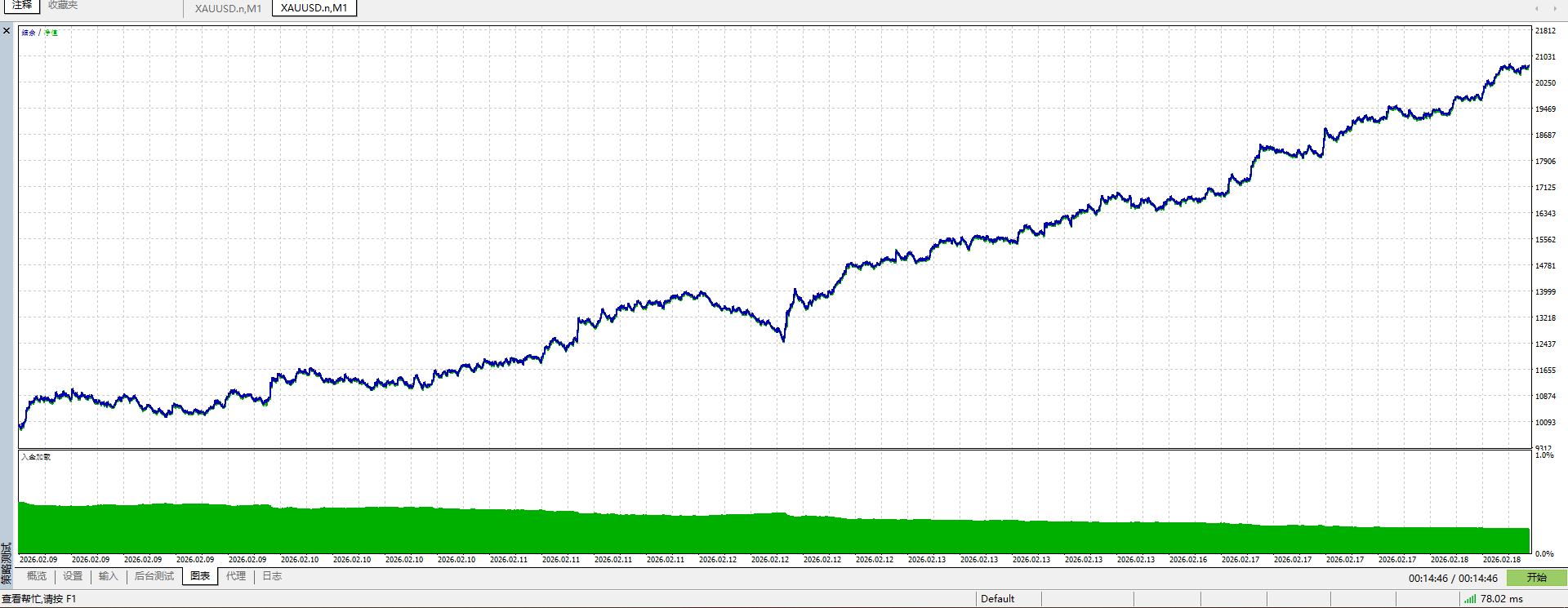Click the 12437 axis value

[x=1545, y=344]
